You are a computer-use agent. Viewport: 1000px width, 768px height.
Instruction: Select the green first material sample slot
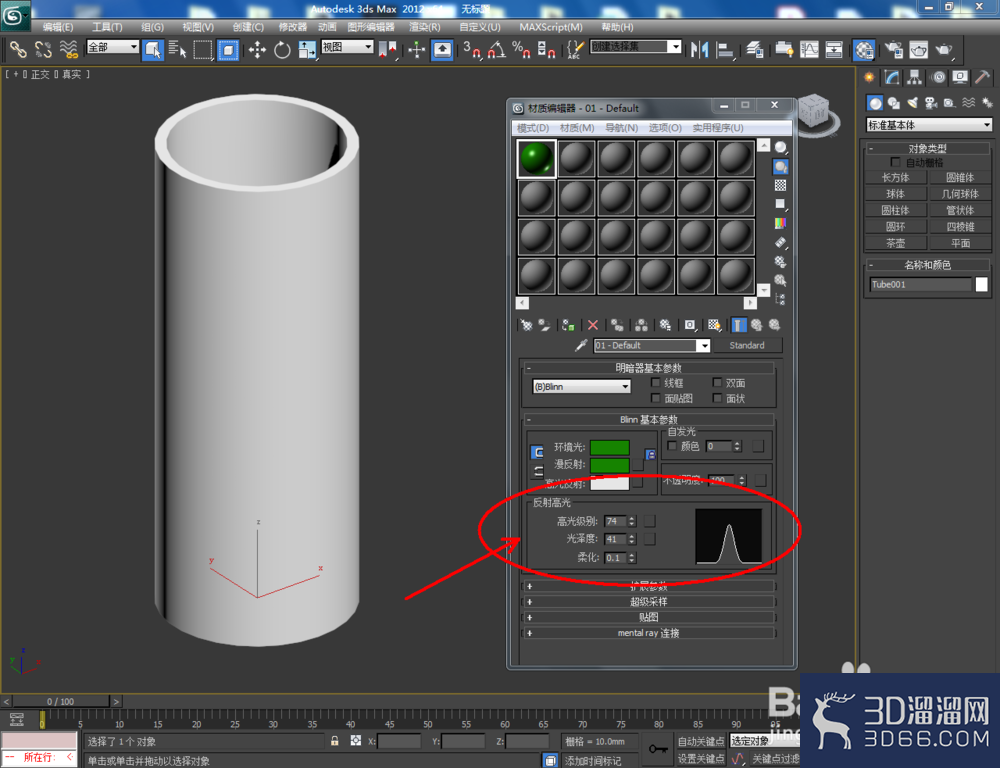(536, 158)
